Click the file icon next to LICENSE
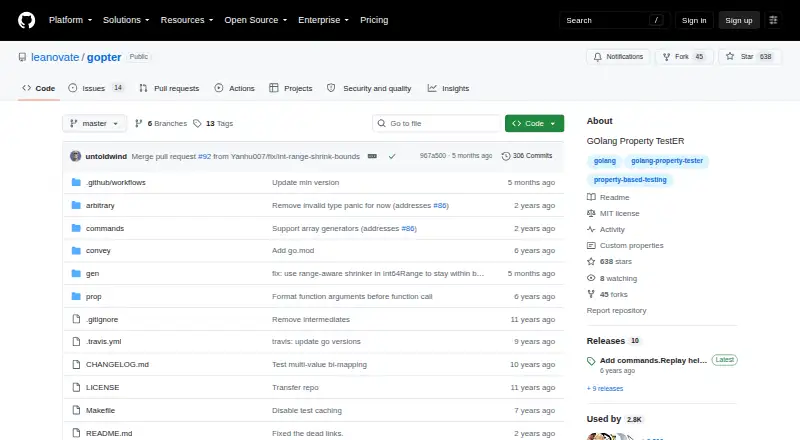The height and width of the screenshot is (440, 800). point(76,387)
